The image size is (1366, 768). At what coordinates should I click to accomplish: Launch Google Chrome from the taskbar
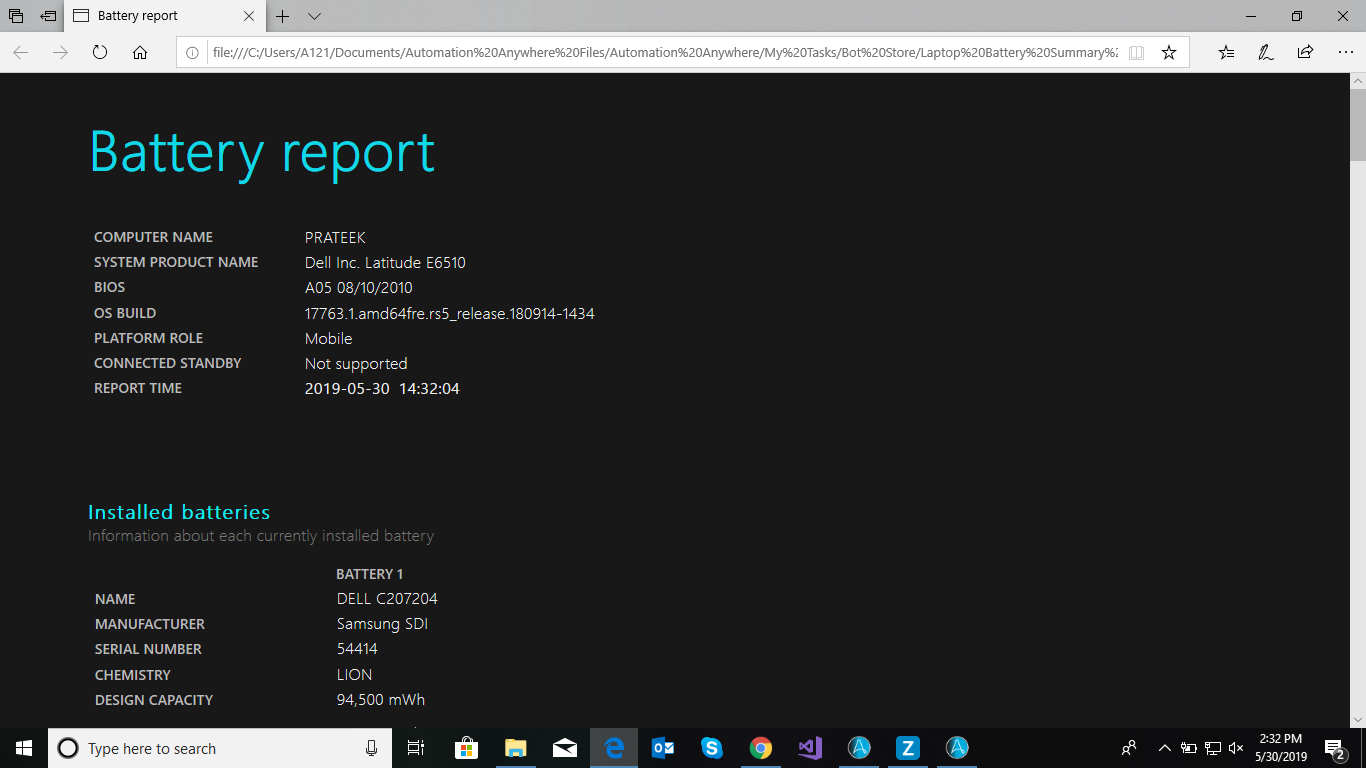coord(760,748)
